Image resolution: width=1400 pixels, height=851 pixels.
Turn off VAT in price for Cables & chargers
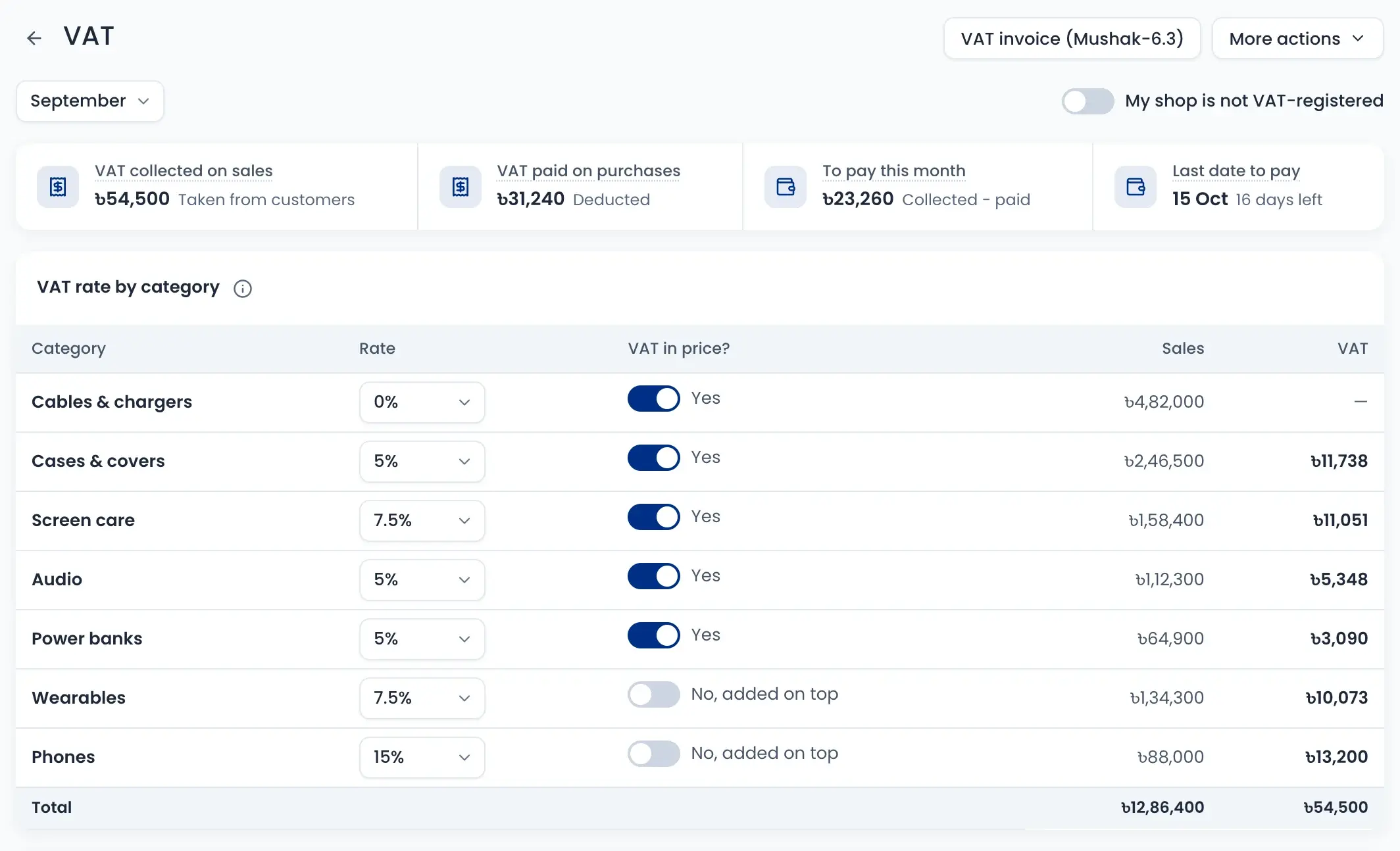653,399
